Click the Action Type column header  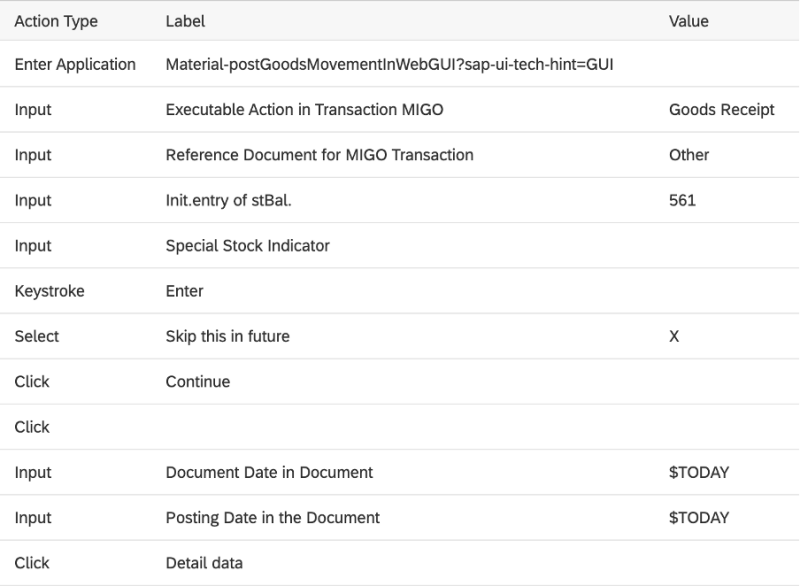point(57,20)
